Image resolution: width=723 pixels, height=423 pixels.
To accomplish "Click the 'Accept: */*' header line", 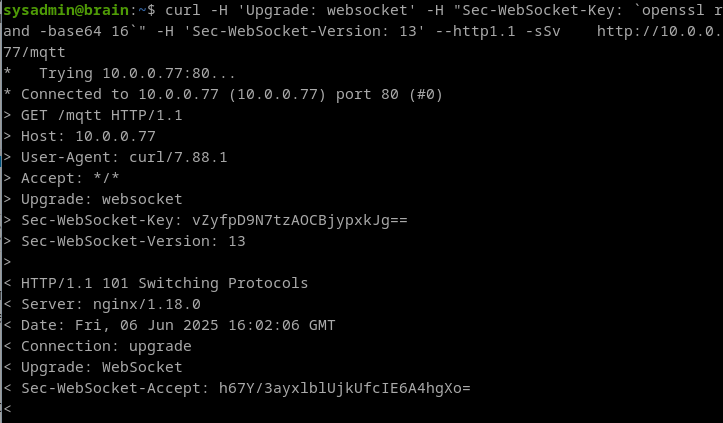I will point(70,178).
